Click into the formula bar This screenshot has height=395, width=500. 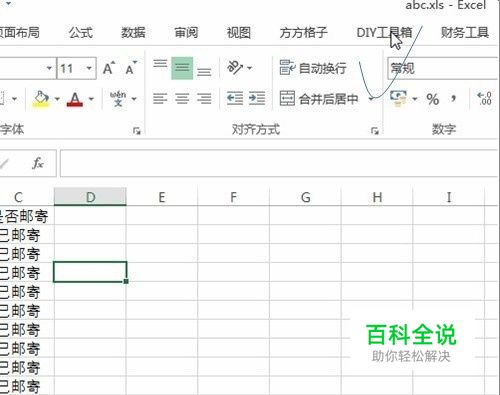tap(280, 163)
